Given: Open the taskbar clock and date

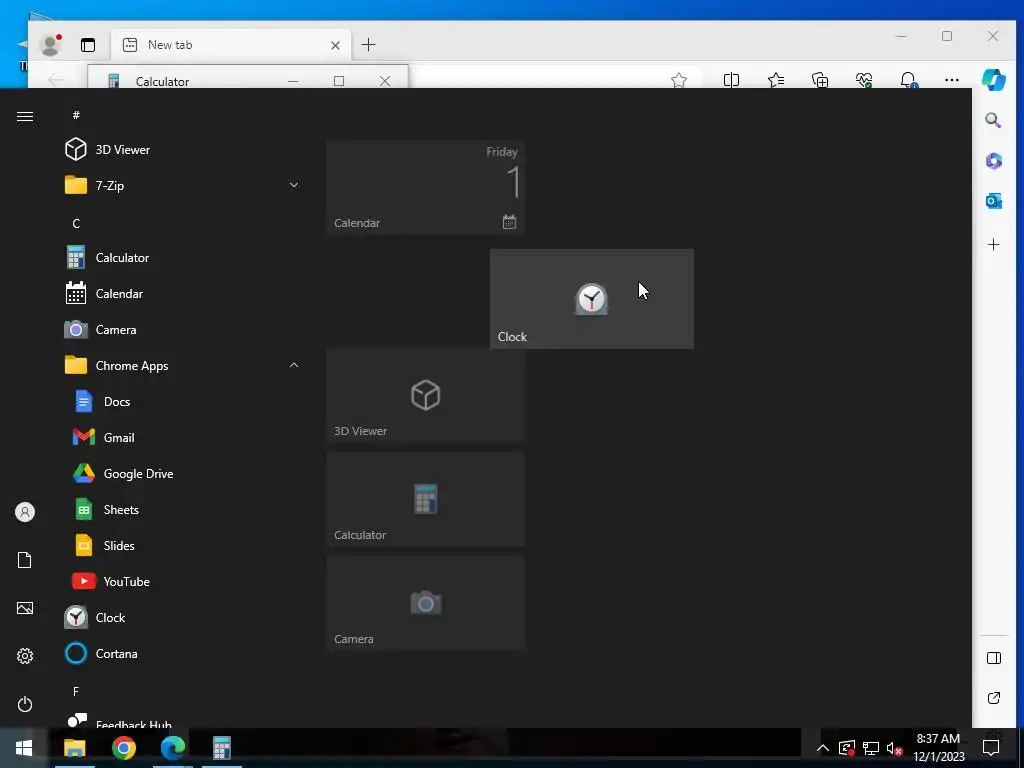Looking at the screenshot, I should [x=938, y=748].
